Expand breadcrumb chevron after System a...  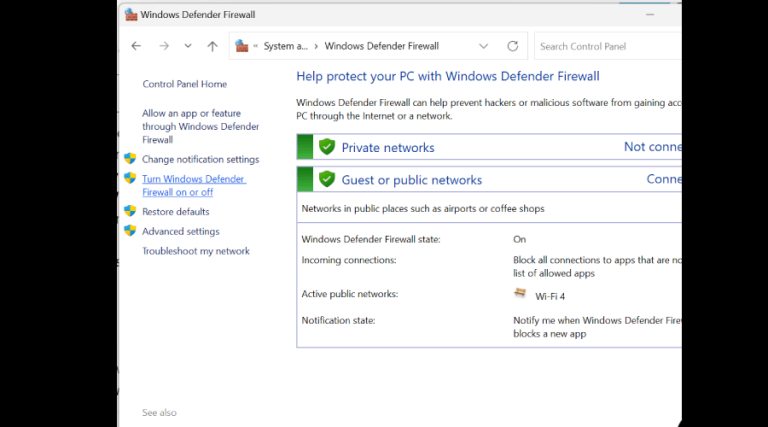point(316,46)
